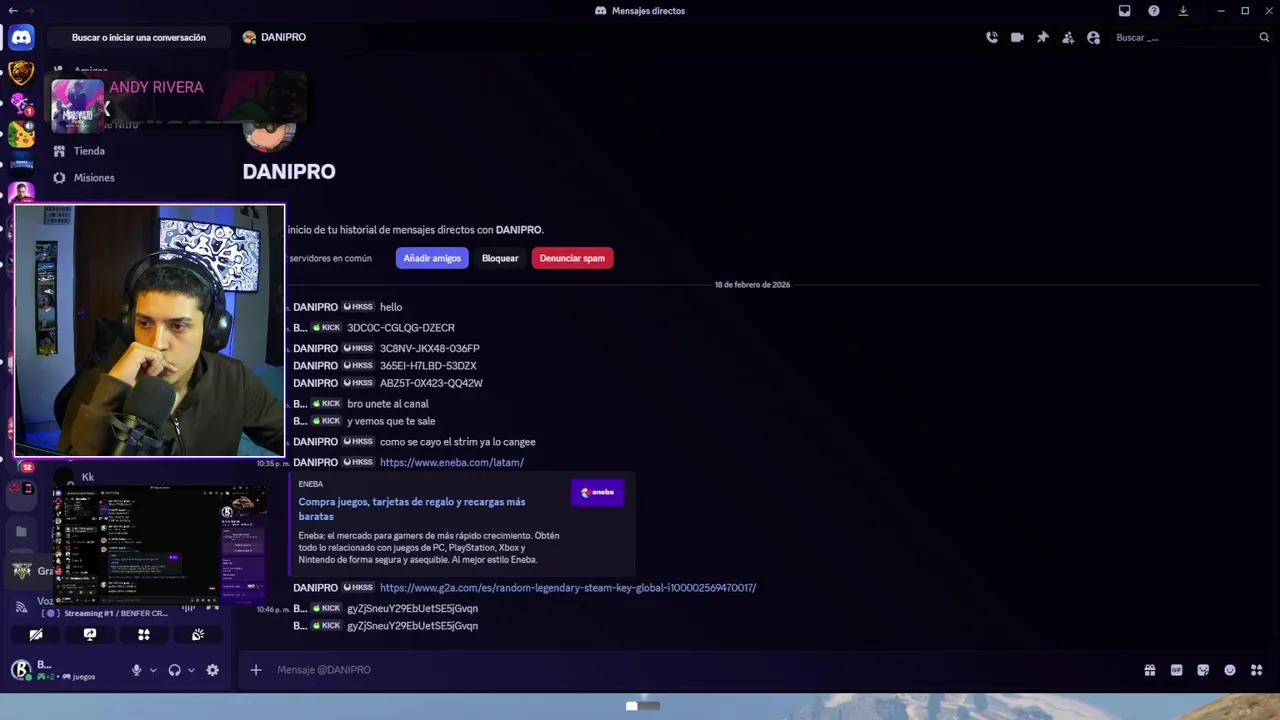The image size is (1280, 720).
Task: Open the emoji picker
Action: pos(1230,670)
